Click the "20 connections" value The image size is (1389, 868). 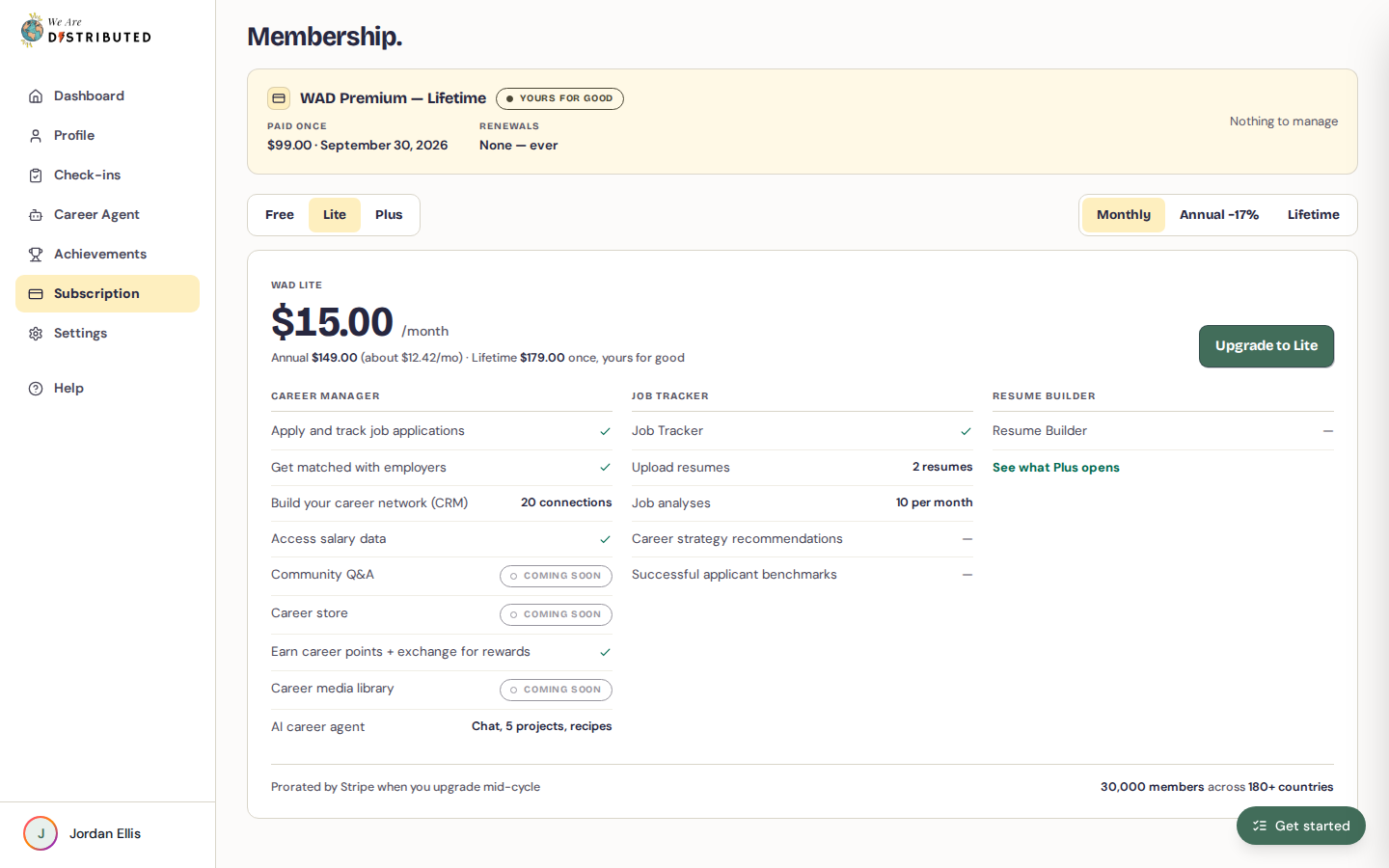pos(566,502)
